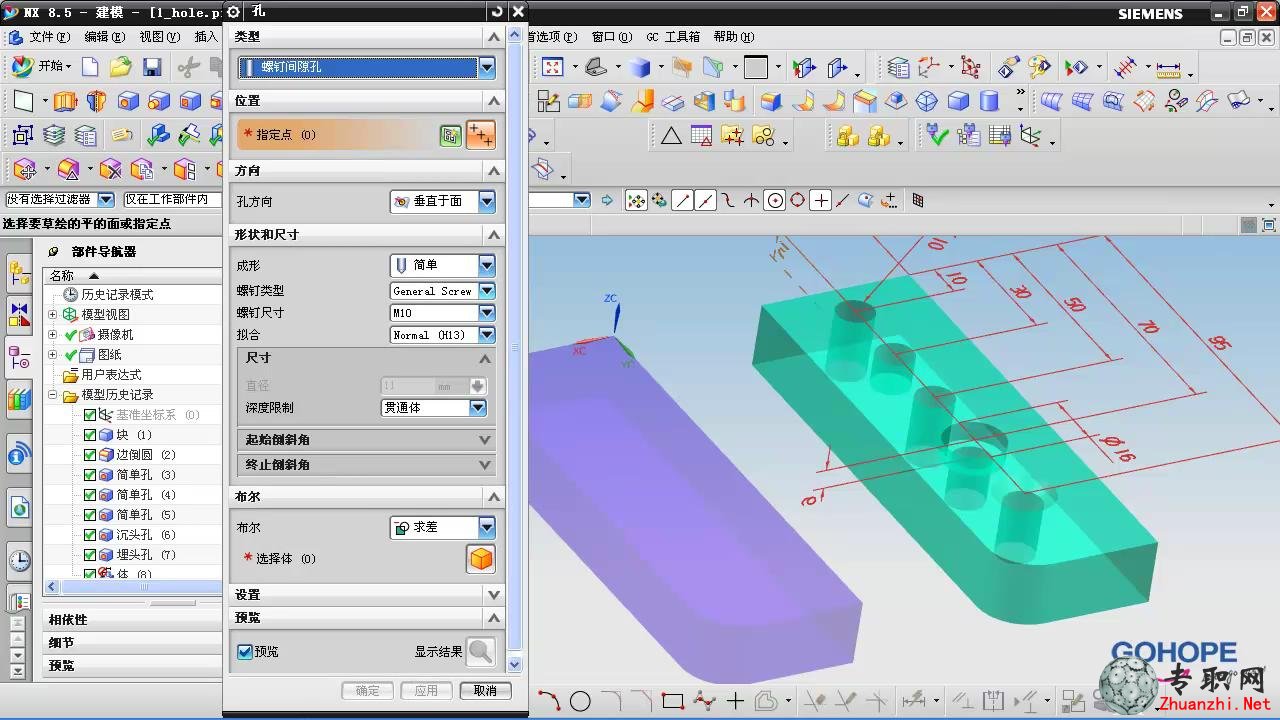The image size is (1280, 720).
Task: Toggle checkbox for 简单孔 (5) feature
Action: click(90, 515)
